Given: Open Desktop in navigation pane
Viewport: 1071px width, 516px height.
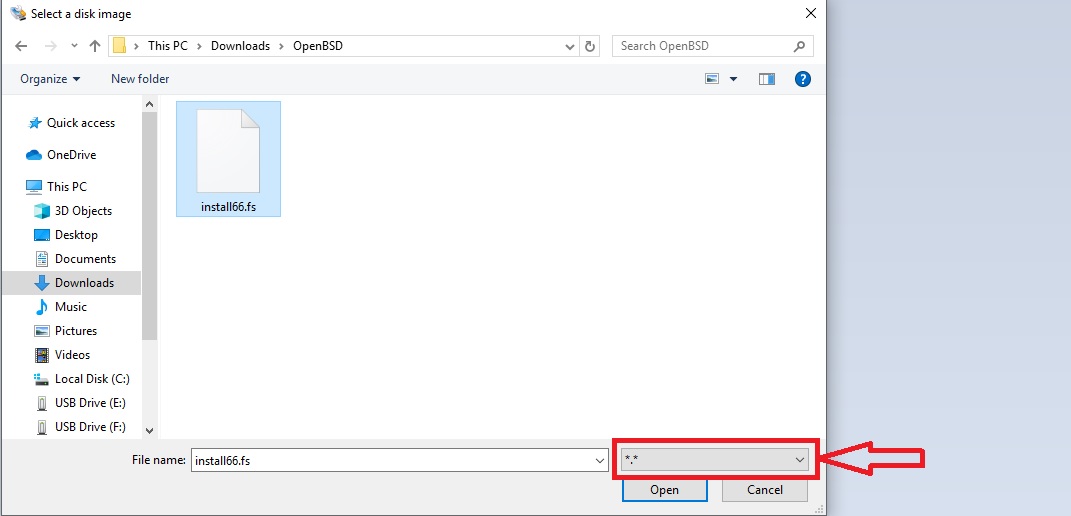Looking at the screenshot, I should pyautogui.click(x=76, y=235).
